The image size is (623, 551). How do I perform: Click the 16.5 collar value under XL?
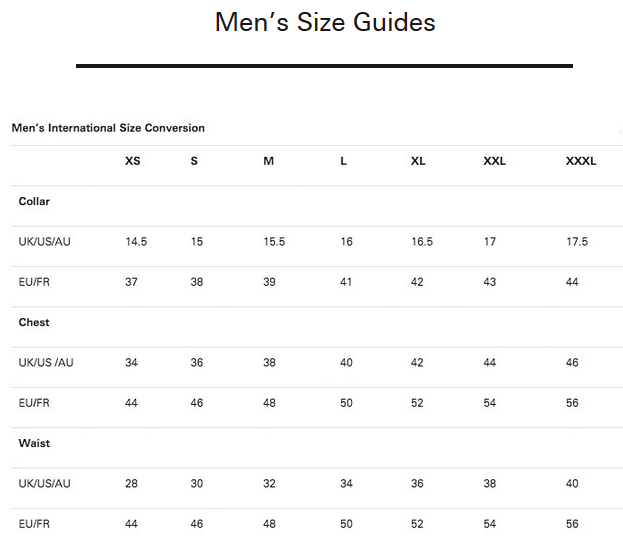coord(422,242)
